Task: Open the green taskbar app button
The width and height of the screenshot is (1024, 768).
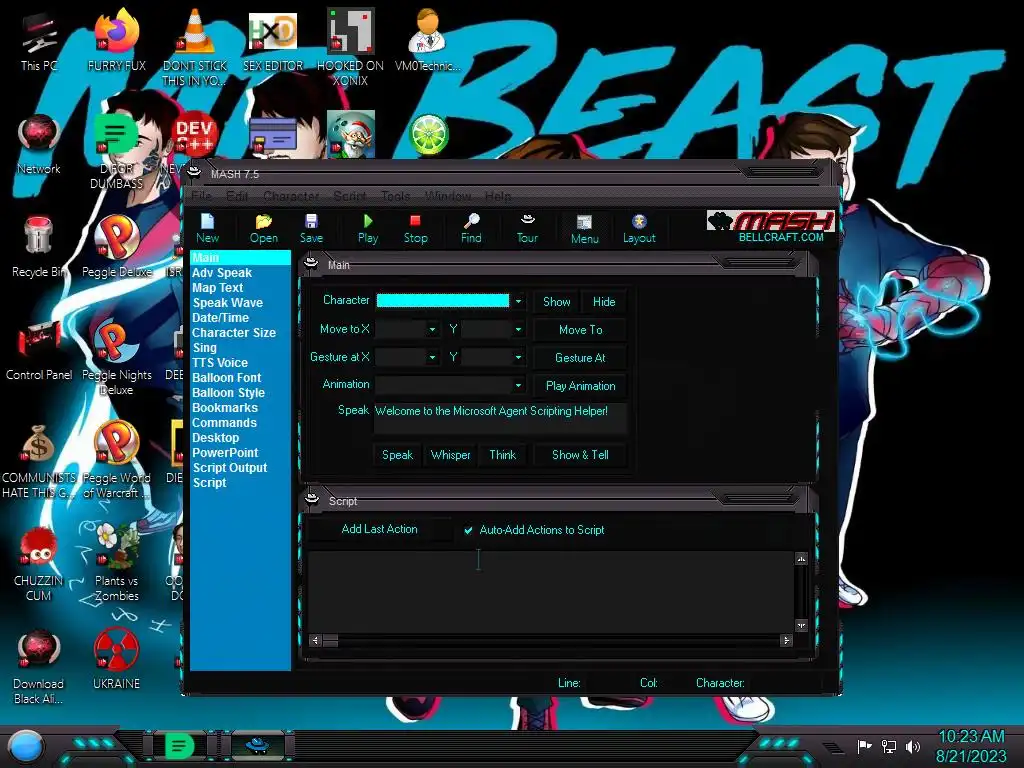Action: coord(179,746)
